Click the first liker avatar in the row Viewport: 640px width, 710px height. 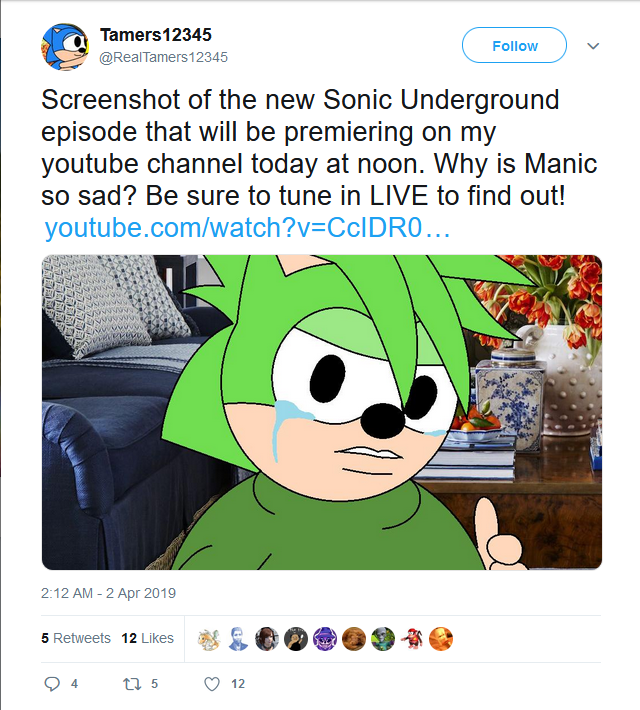pyautogui.click(x=208, y=638)
